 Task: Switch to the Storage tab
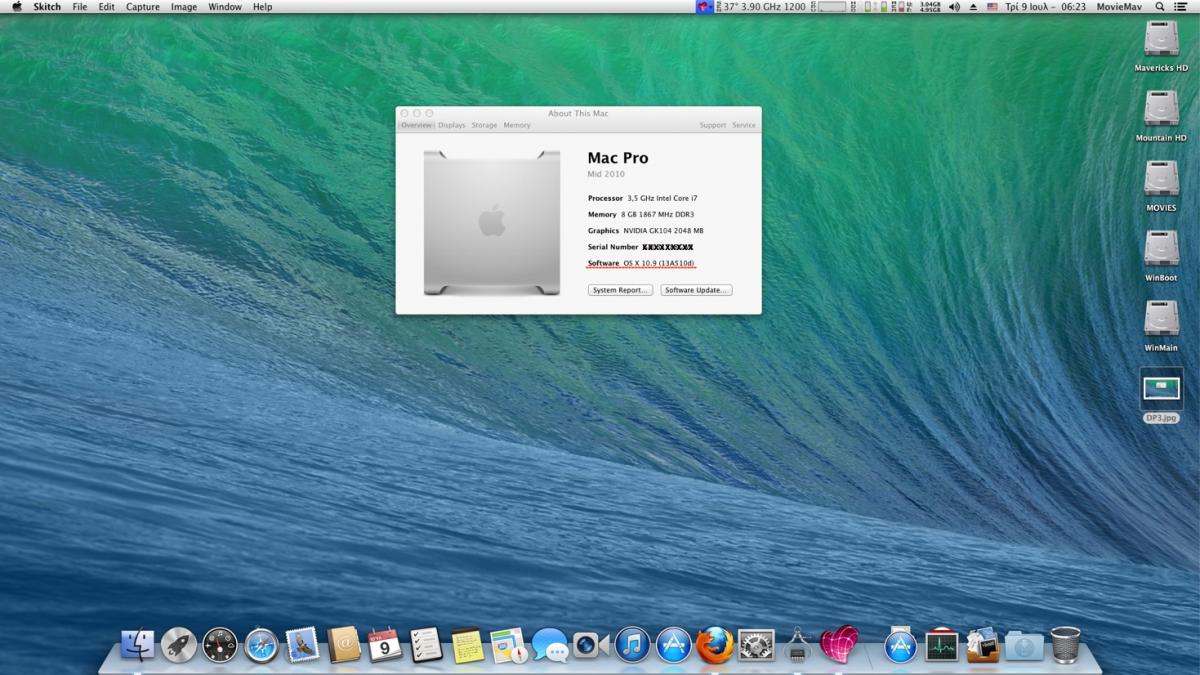click(484, 125)
